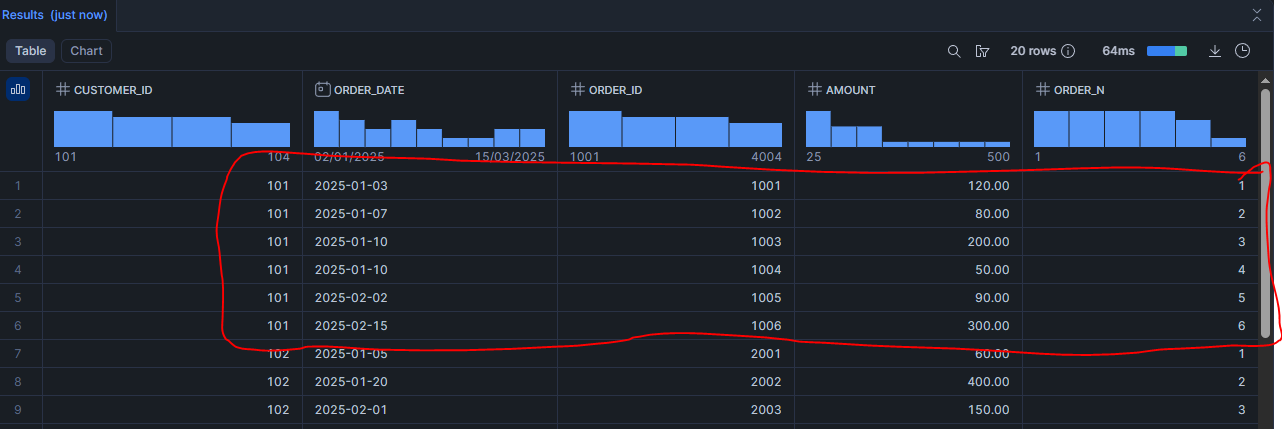Image resolution: width=1282 pixels, height=429 pixels.
Task: Select row number 7
Action: [x=18, y=354]
